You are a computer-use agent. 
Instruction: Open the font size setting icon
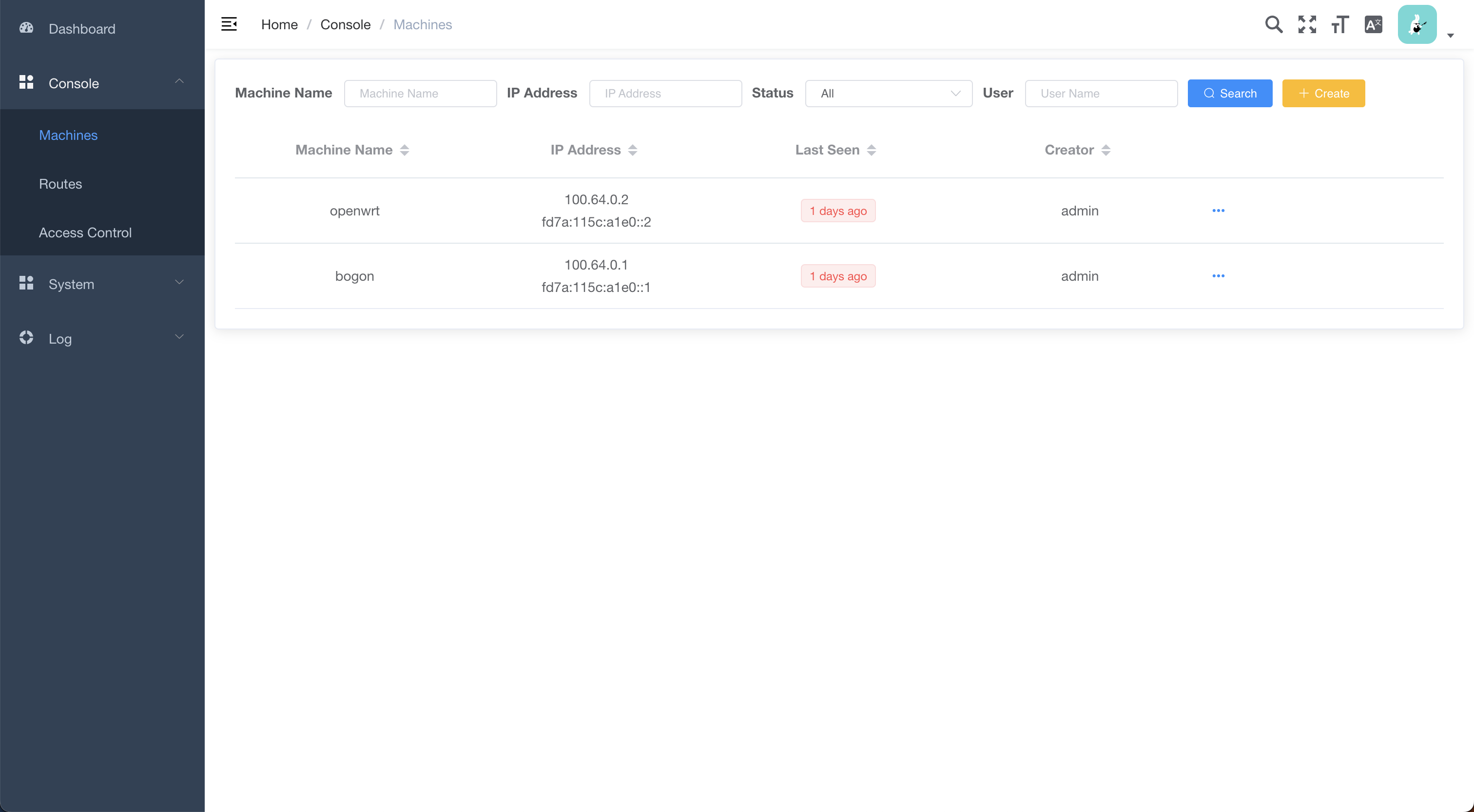pos(1339,24)
